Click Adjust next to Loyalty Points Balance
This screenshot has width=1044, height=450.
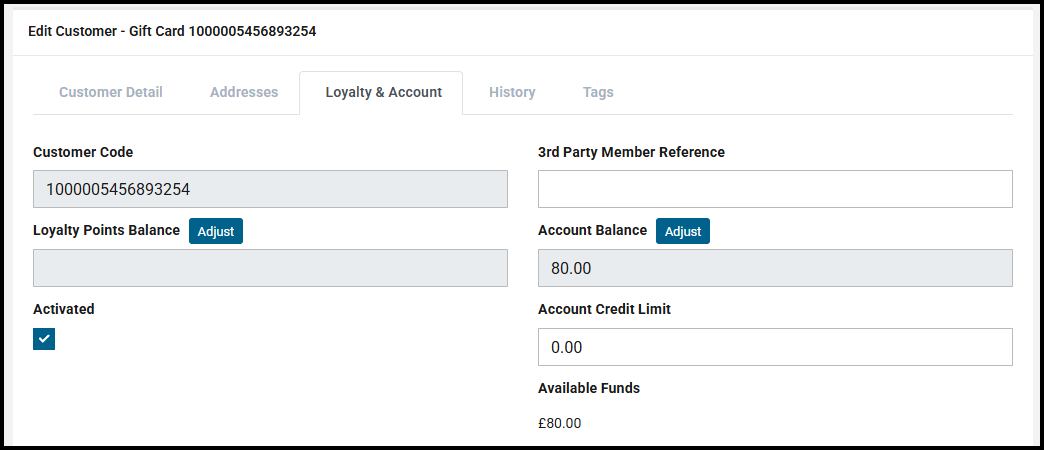click(216, 231)
